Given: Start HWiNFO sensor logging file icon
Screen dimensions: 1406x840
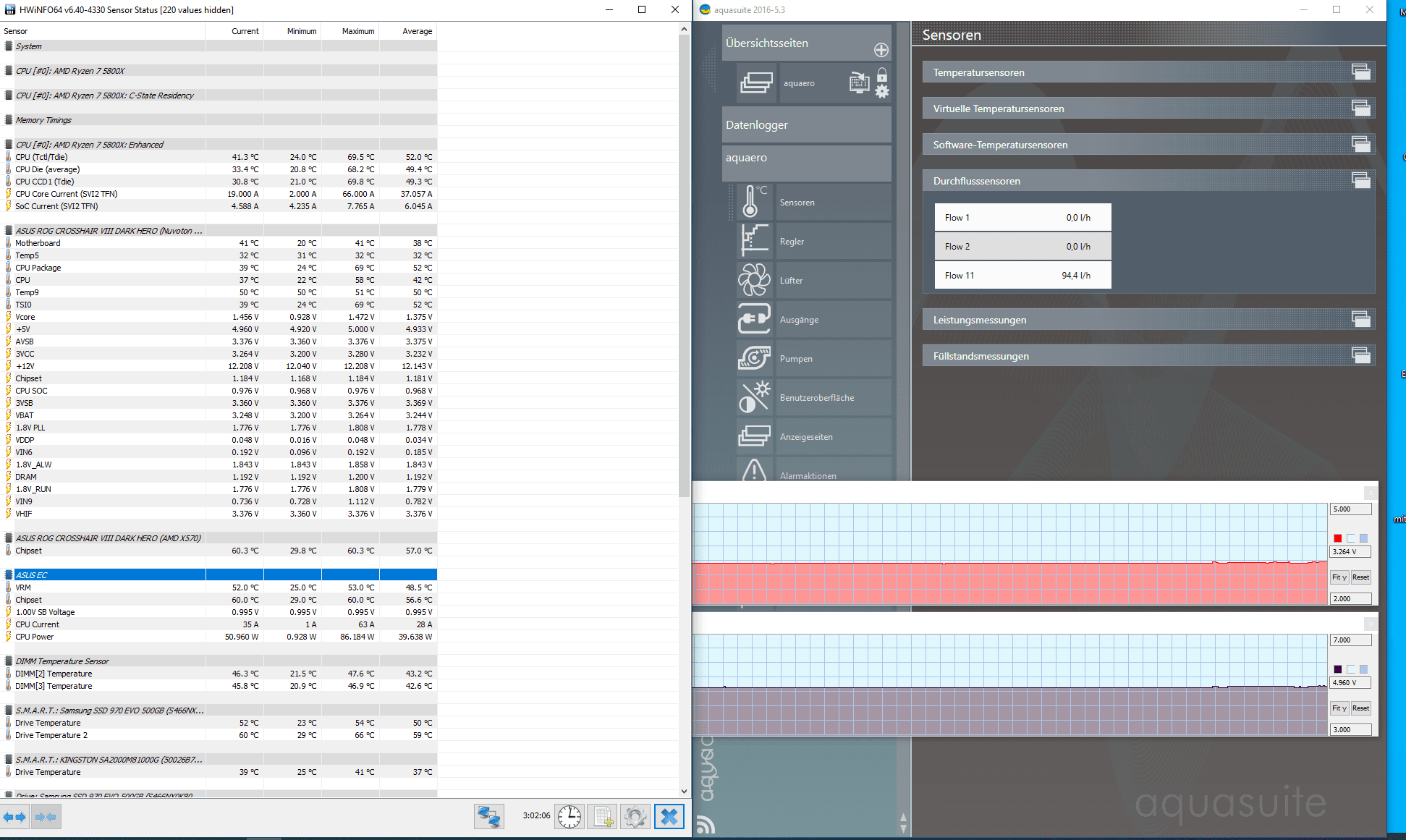Looking at the screenshot, I should pyautogui.click(x=602, y=817).
